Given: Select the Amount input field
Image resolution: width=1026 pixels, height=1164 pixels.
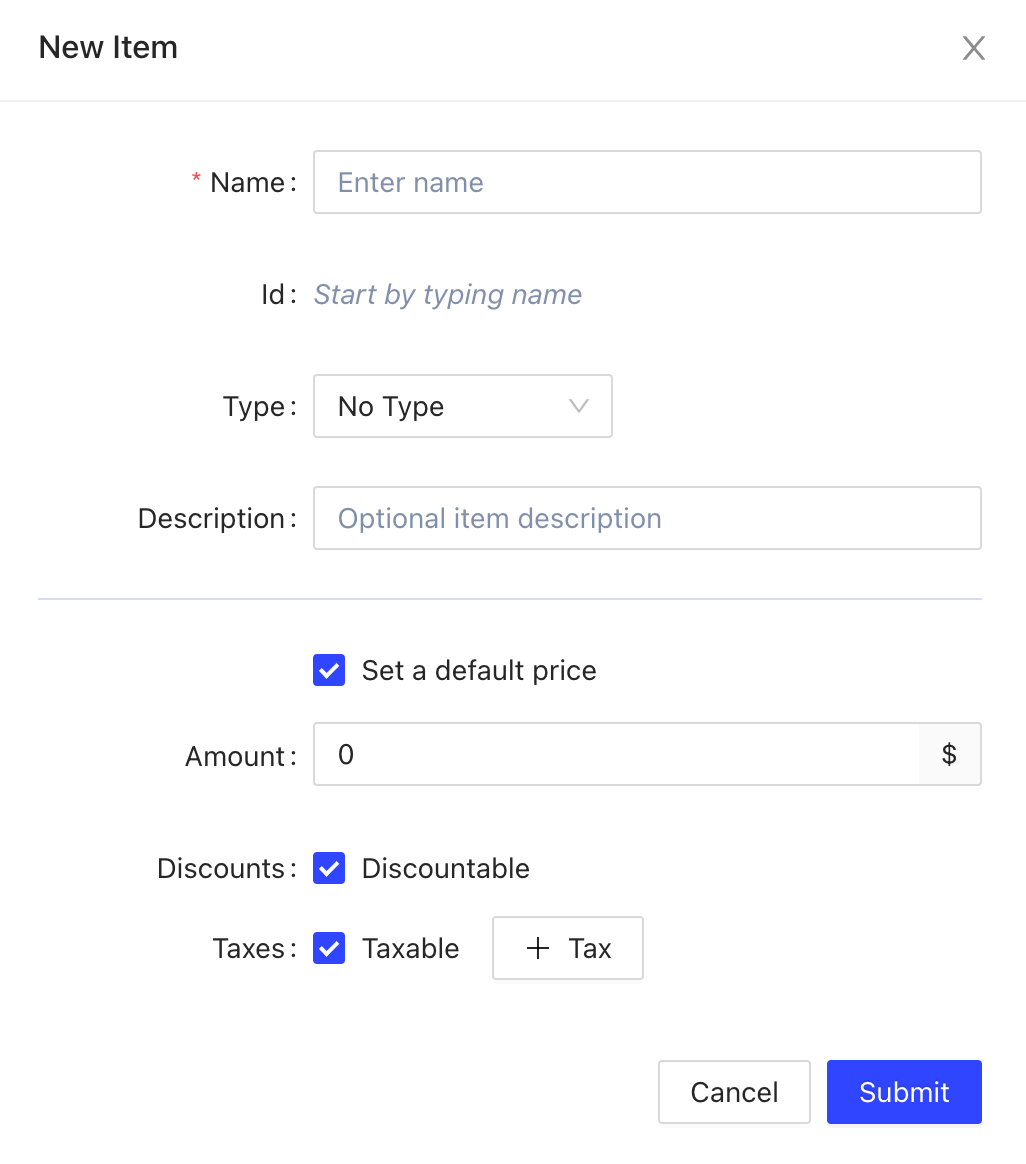Looking at the screenshot, I should tap(615, 754).
